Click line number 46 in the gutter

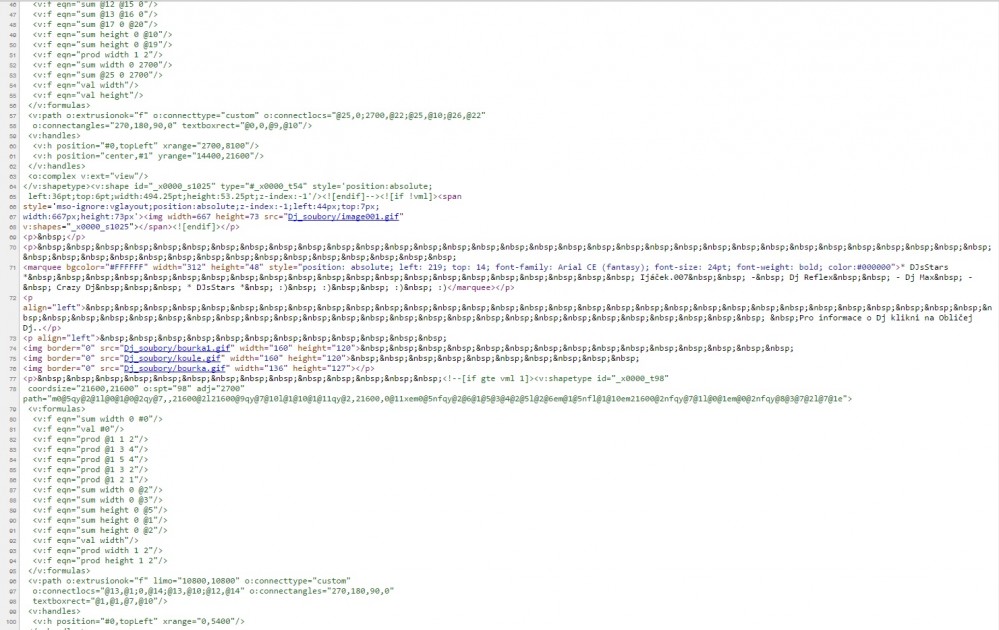click(12, 5)
